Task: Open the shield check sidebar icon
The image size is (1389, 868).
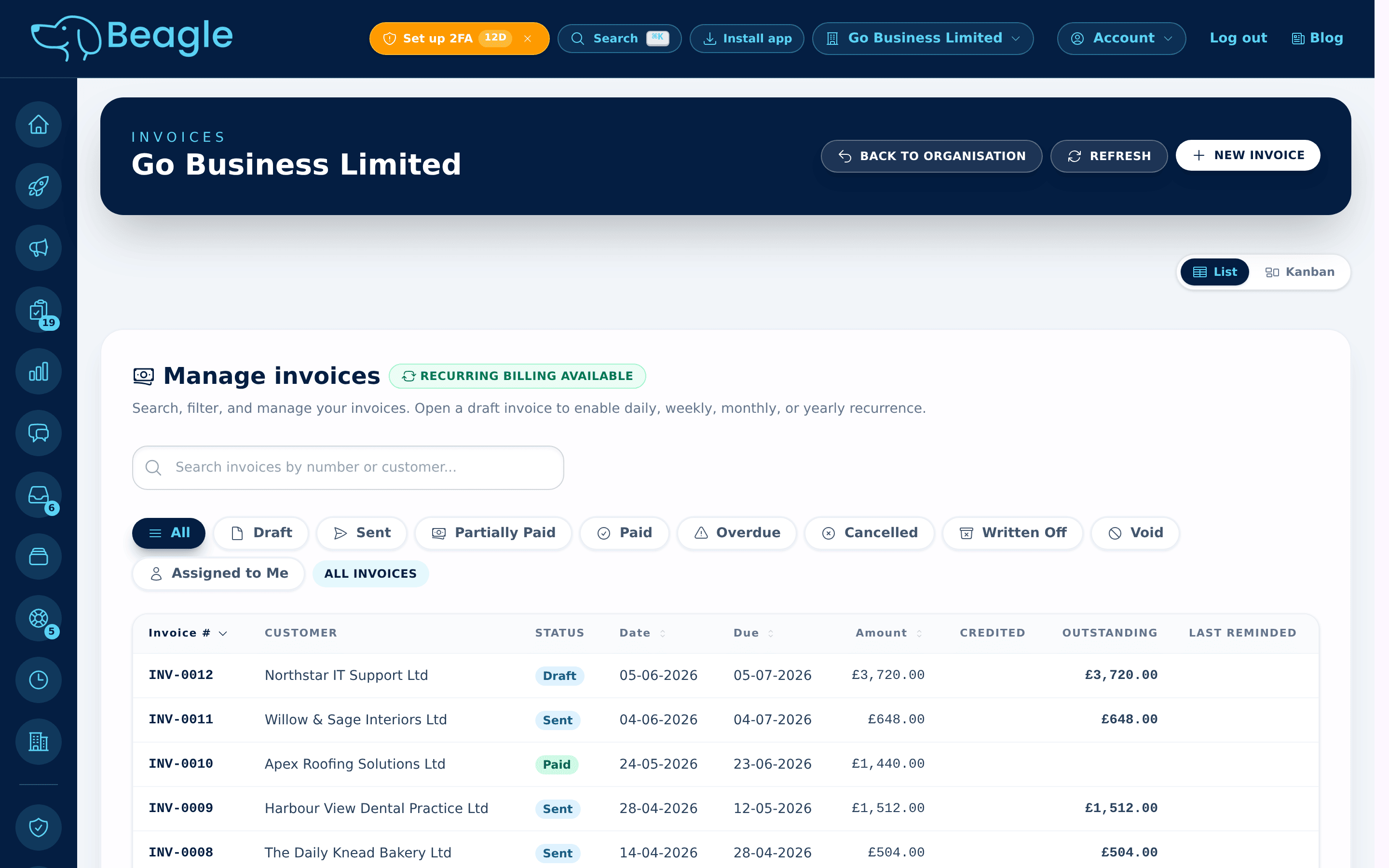Action: pyautogui.click(x=39, y=827)
